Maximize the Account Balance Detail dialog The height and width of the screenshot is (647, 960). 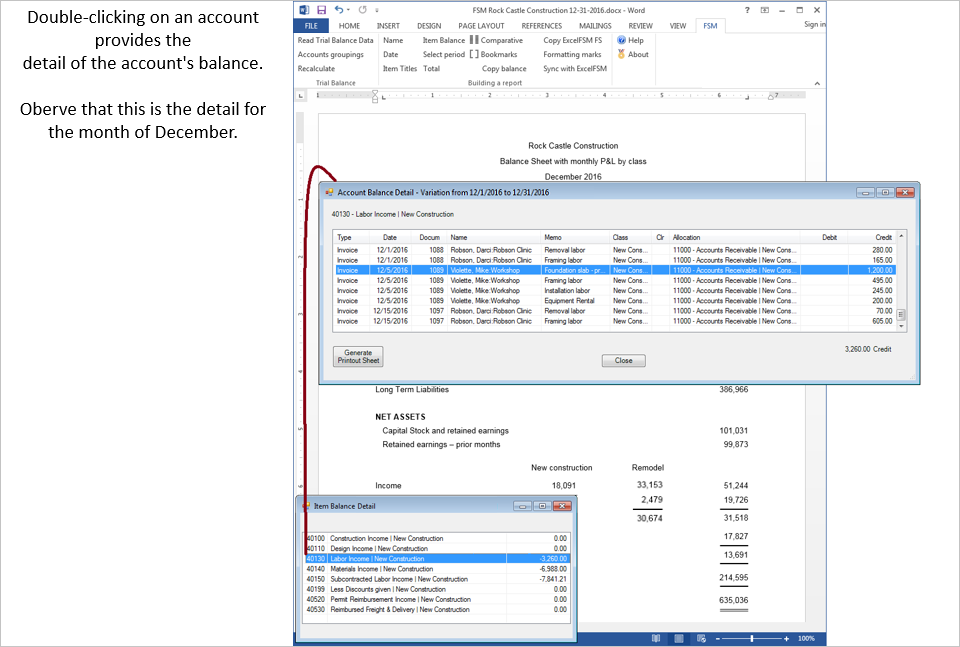(x=885, y=192)
